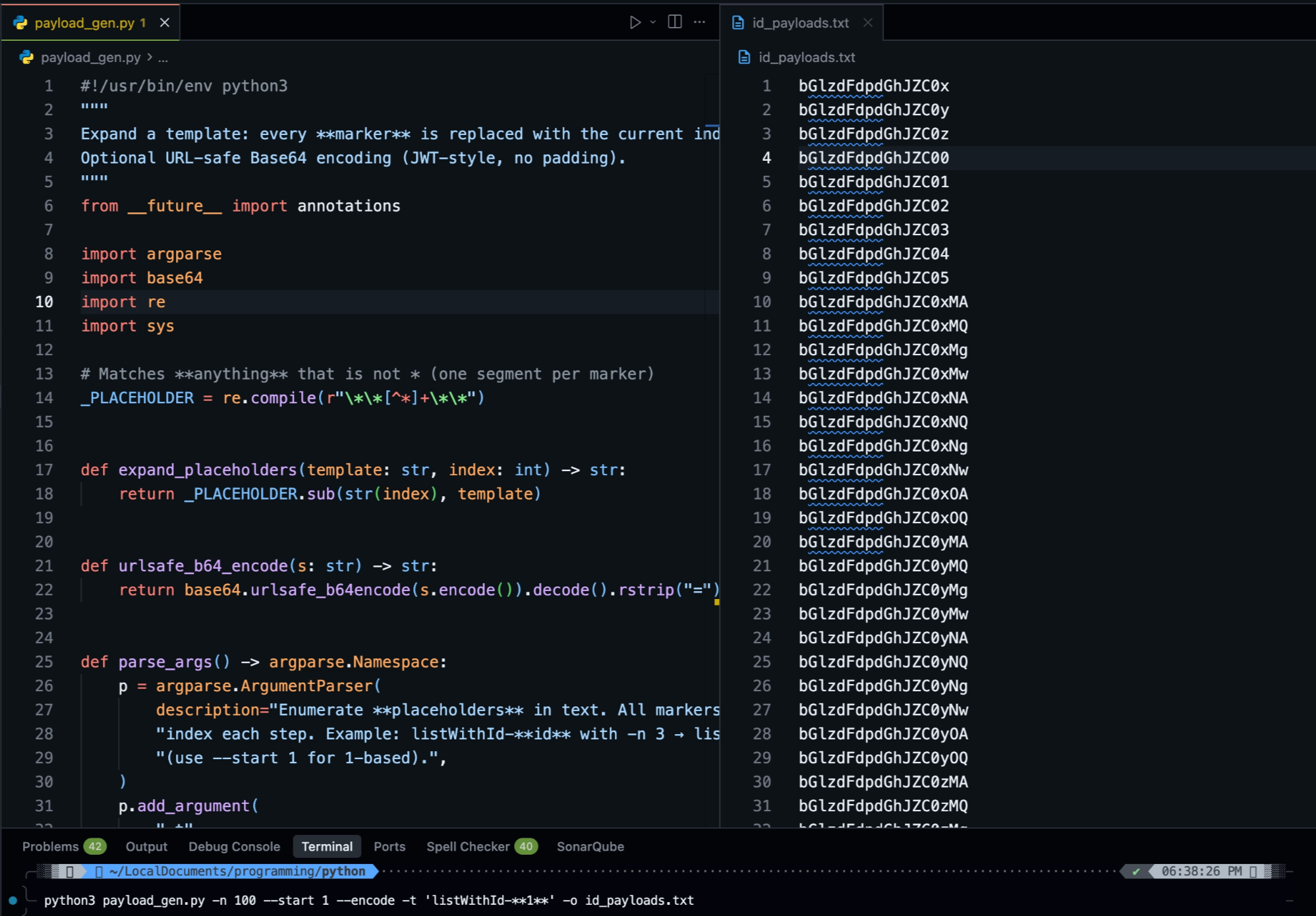The width and height of the screenshot is (1316, 916).
Task: Expand breadcrumb ellipsis after payload_gen.py
Action: (x=163, y=57)
